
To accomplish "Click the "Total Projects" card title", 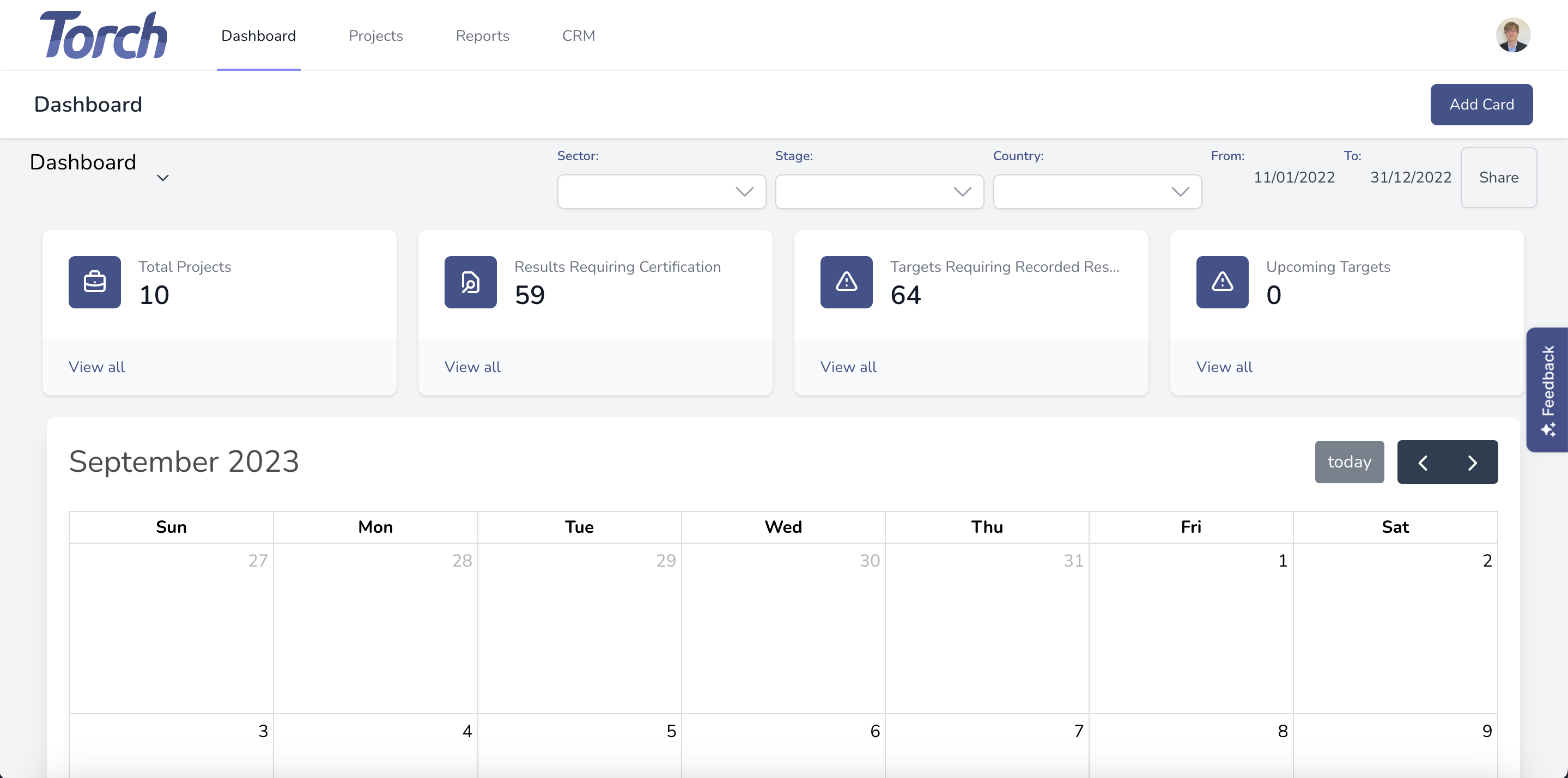I will click(x=185, y=266).
